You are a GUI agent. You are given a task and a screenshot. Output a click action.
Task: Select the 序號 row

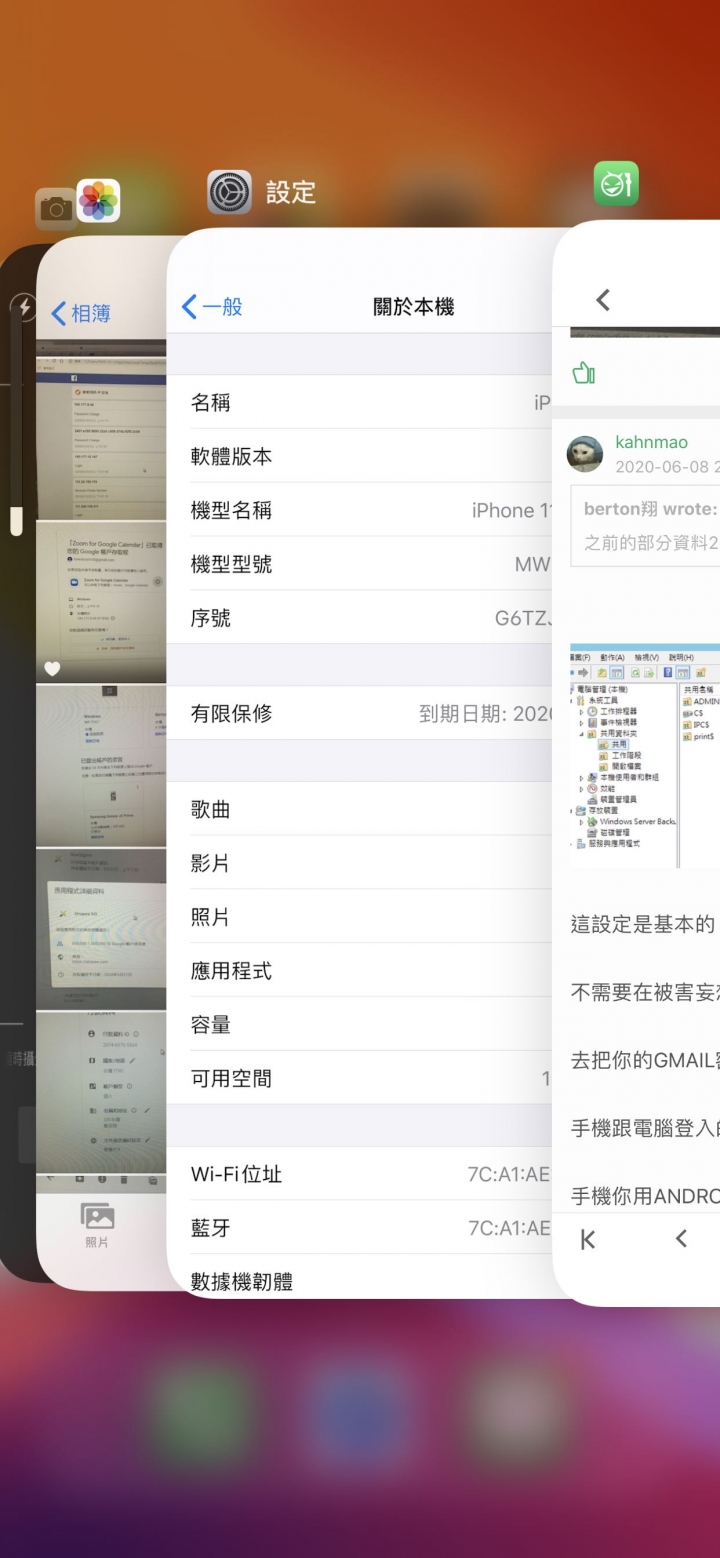360,618
